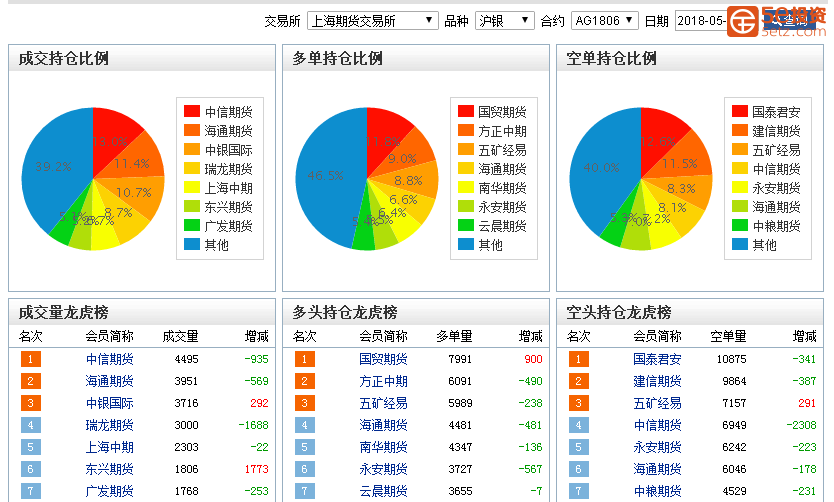The image size is (834, 502).
Task: Open the 合约 AG1806 dropdown
Action: [604, 21]
